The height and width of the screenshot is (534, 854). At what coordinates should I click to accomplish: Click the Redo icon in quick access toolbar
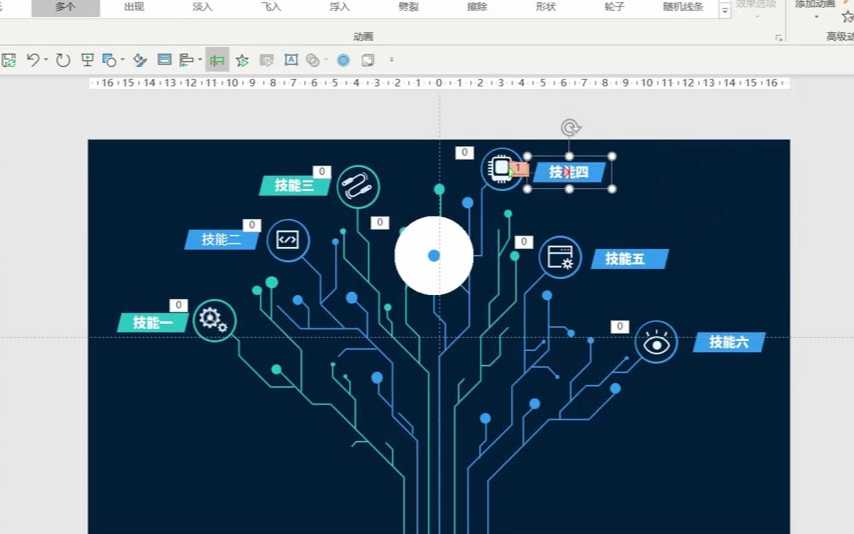pyautogui.click(x=63, y=60)
